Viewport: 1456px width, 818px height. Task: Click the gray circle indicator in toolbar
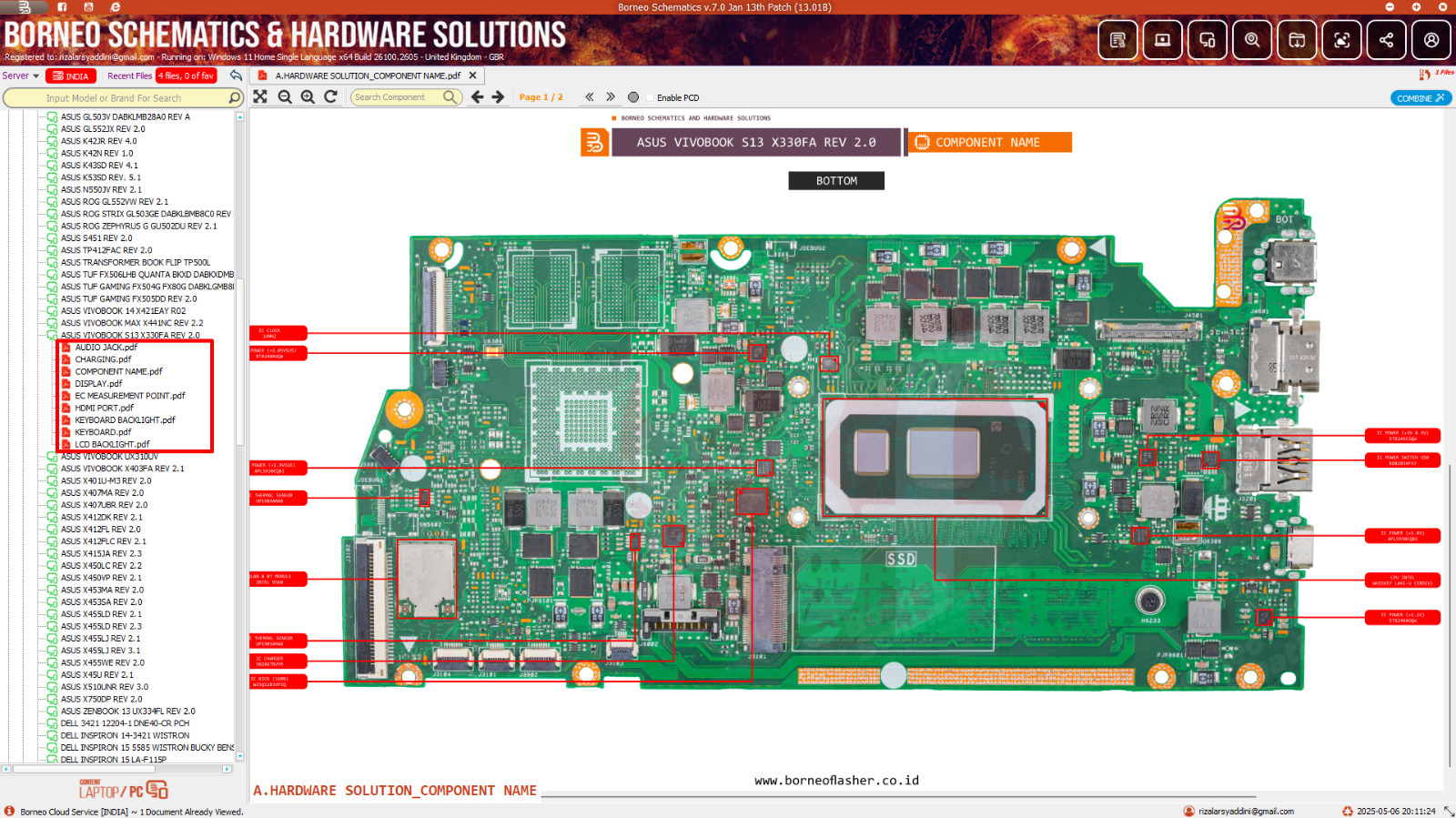coord(633,97)
